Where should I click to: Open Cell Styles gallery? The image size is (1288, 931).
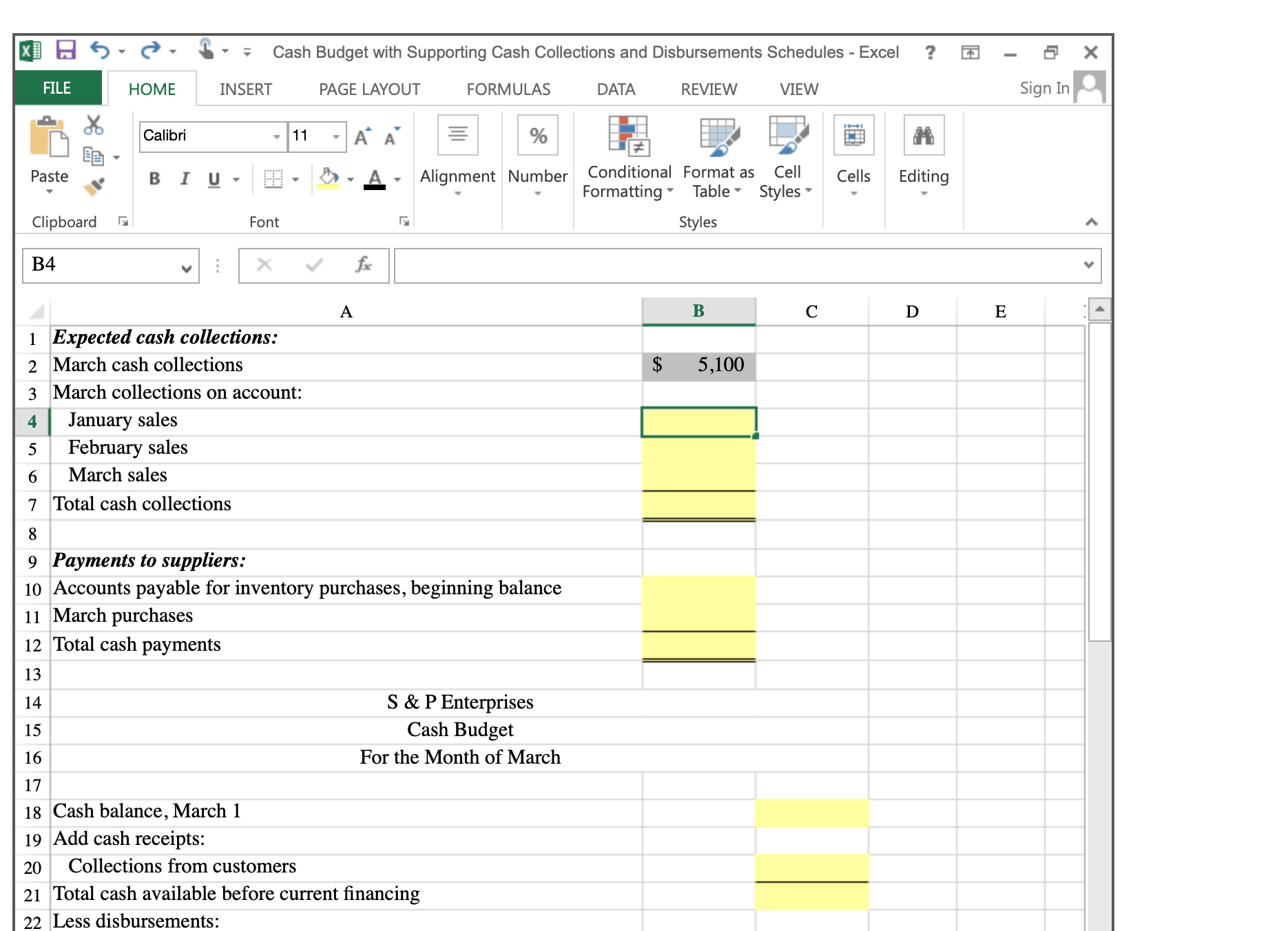[787, 158]
